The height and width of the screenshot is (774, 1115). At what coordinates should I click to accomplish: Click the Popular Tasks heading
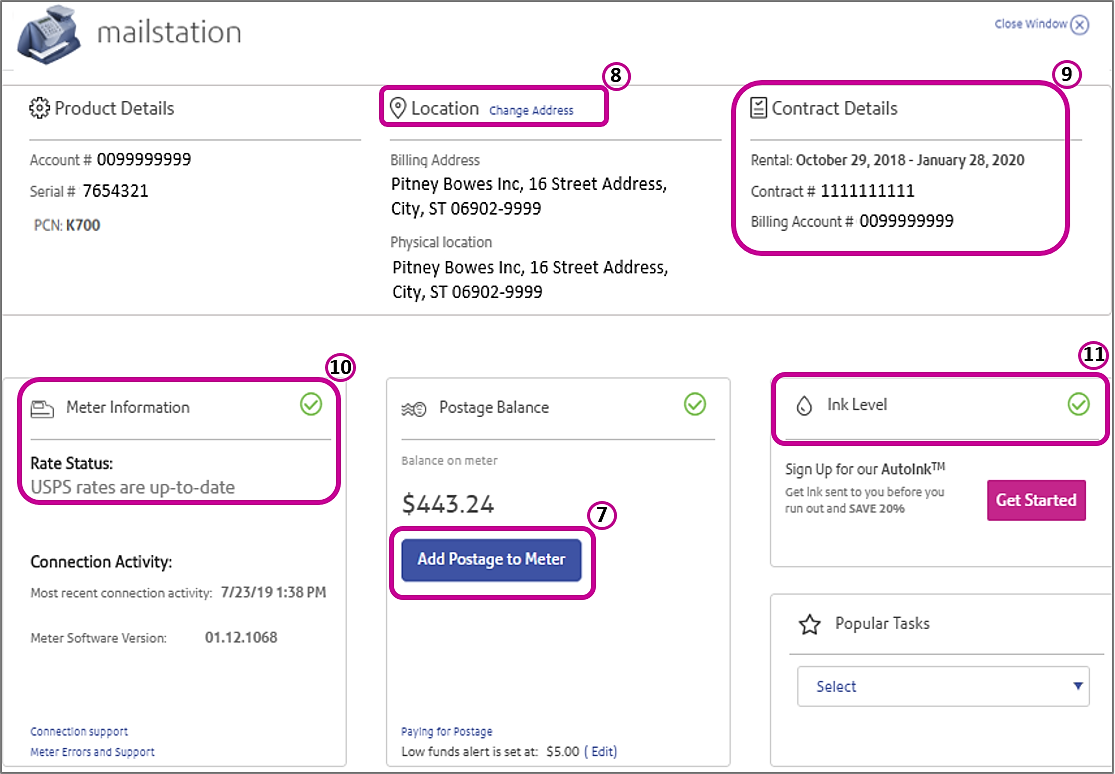coord(882,624)
